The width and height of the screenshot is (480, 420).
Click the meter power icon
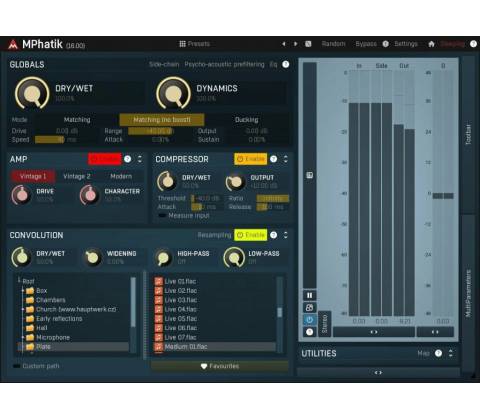pos(309,320)
